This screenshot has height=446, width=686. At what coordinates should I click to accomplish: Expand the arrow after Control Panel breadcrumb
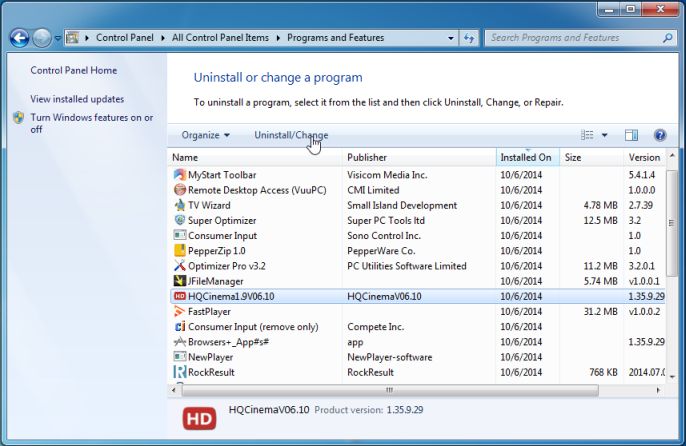[x=163, y=38]
